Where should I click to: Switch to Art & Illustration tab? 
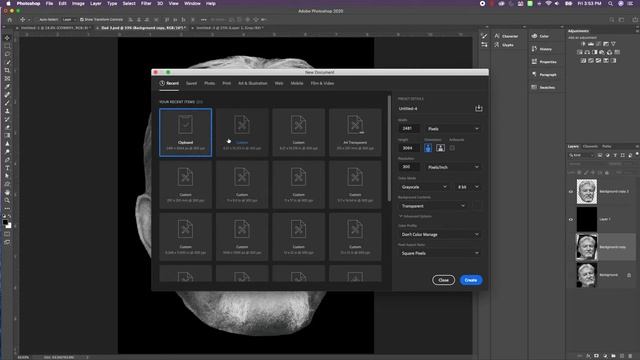[253, 83]
